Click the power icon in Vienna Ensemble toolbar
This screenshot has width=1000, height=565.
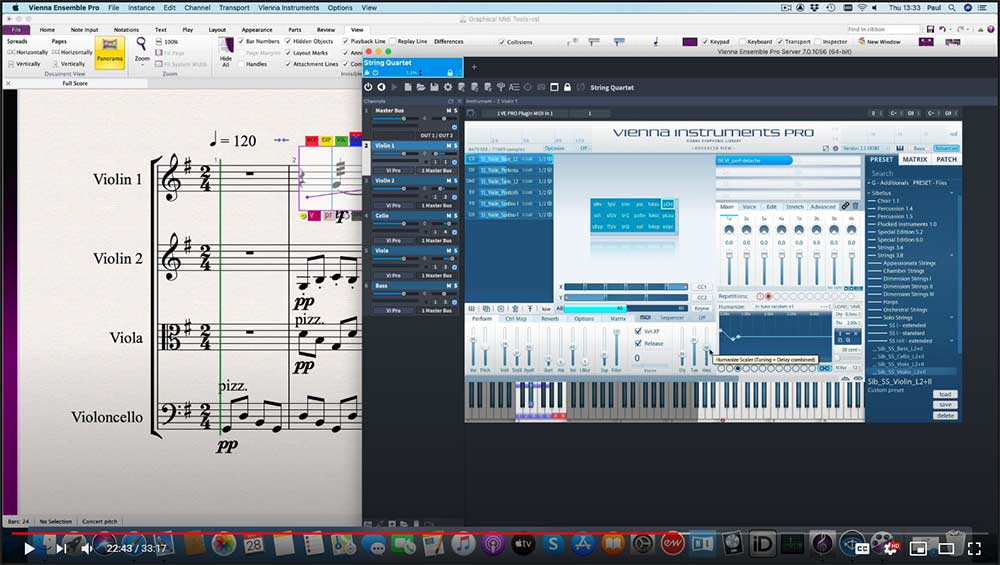368,87
